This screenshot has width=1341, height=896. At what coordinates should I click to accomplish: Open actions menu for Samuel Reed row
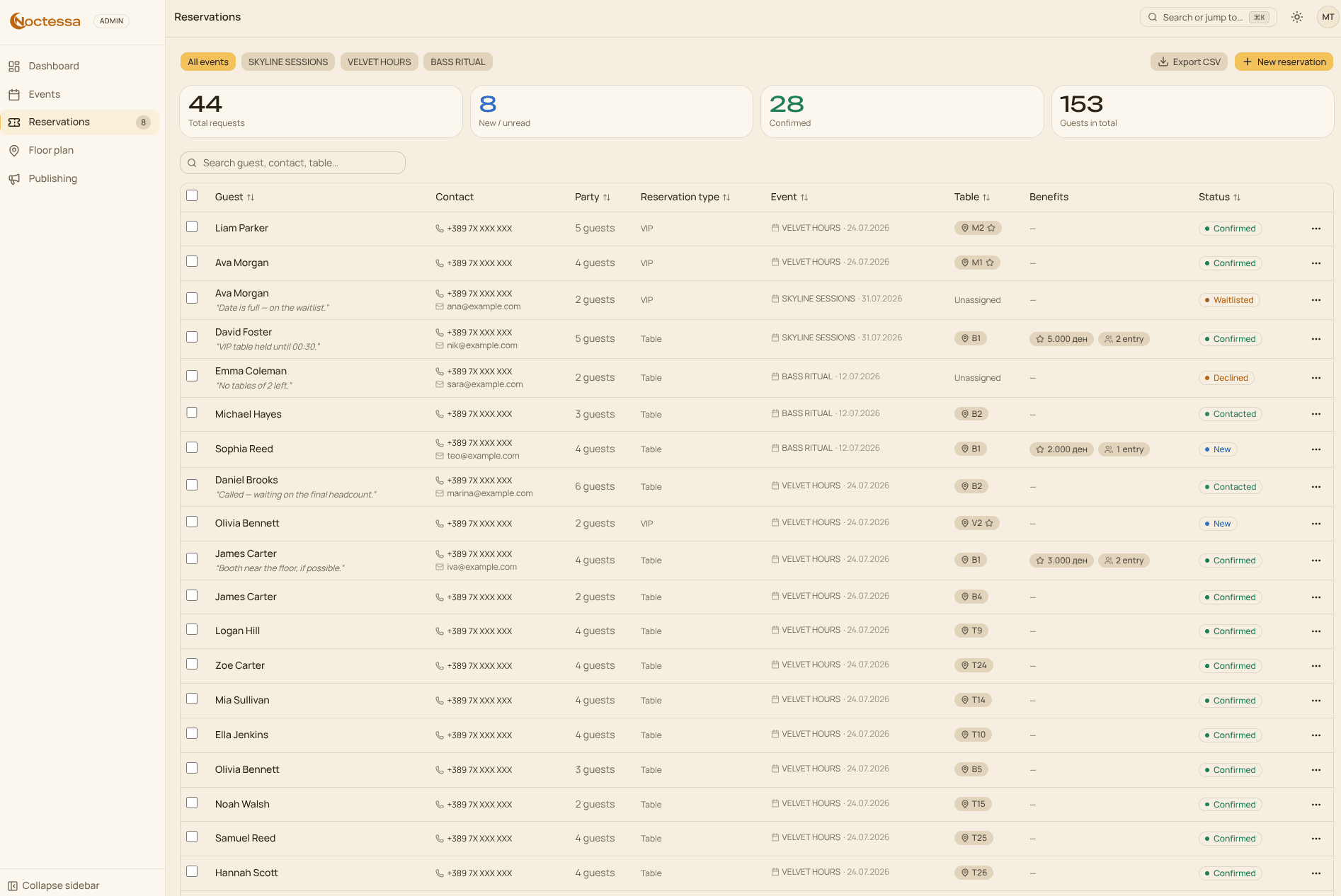[1316, 839]
